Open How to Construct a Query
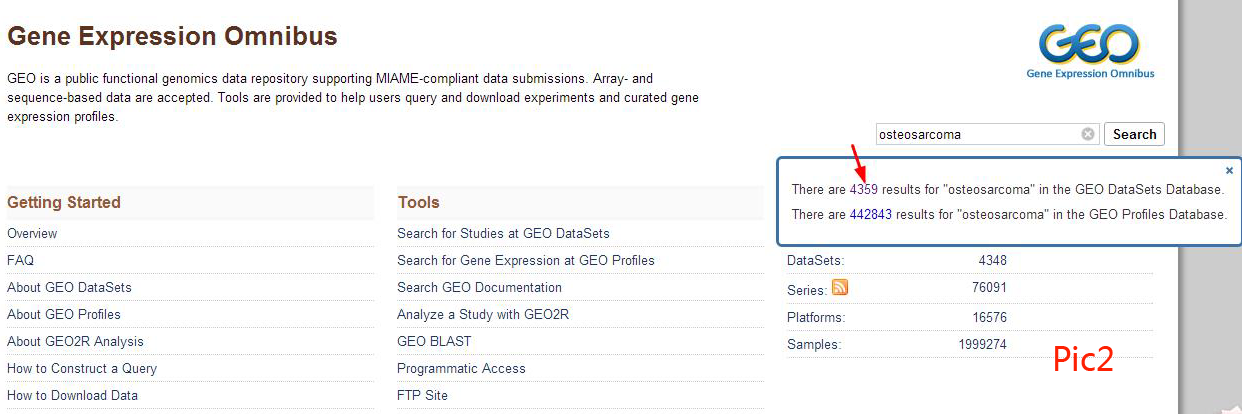1242x414 pixels. coord(82,368)
